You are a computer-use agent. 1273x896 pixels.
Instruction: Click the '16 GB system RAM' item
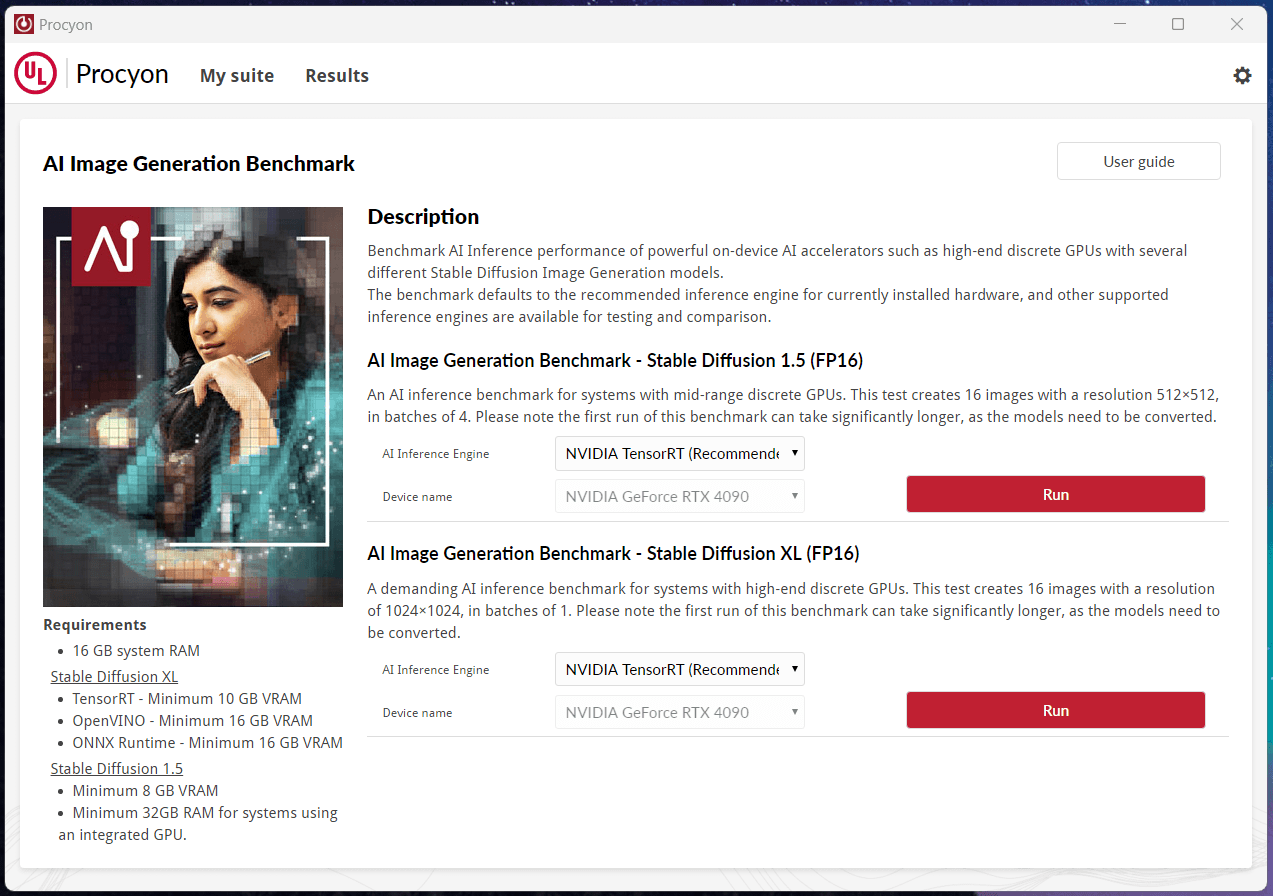[136, 651]
